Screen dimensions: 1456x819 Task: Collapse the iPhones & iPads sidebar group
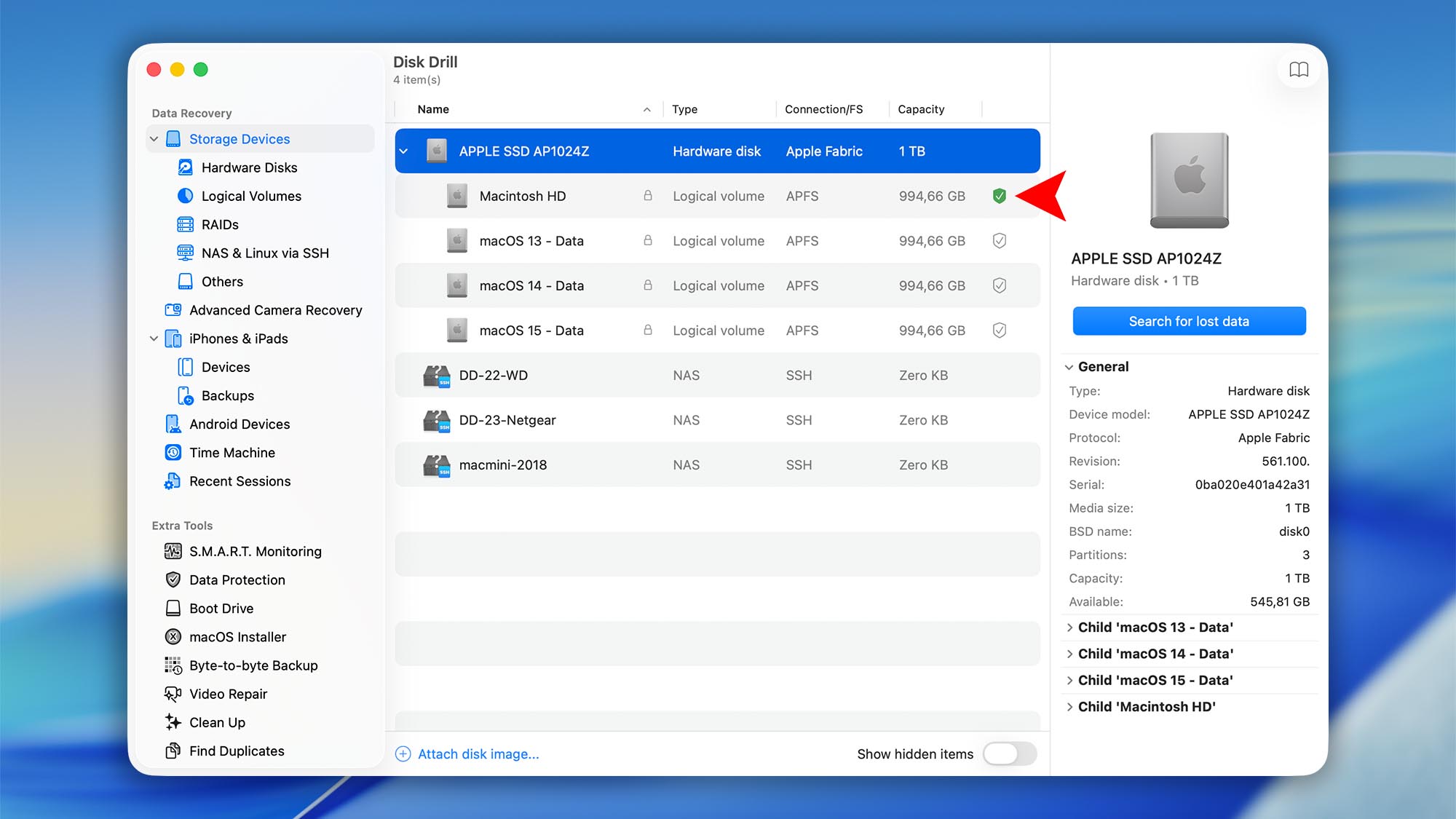click(x=154, y=339)
